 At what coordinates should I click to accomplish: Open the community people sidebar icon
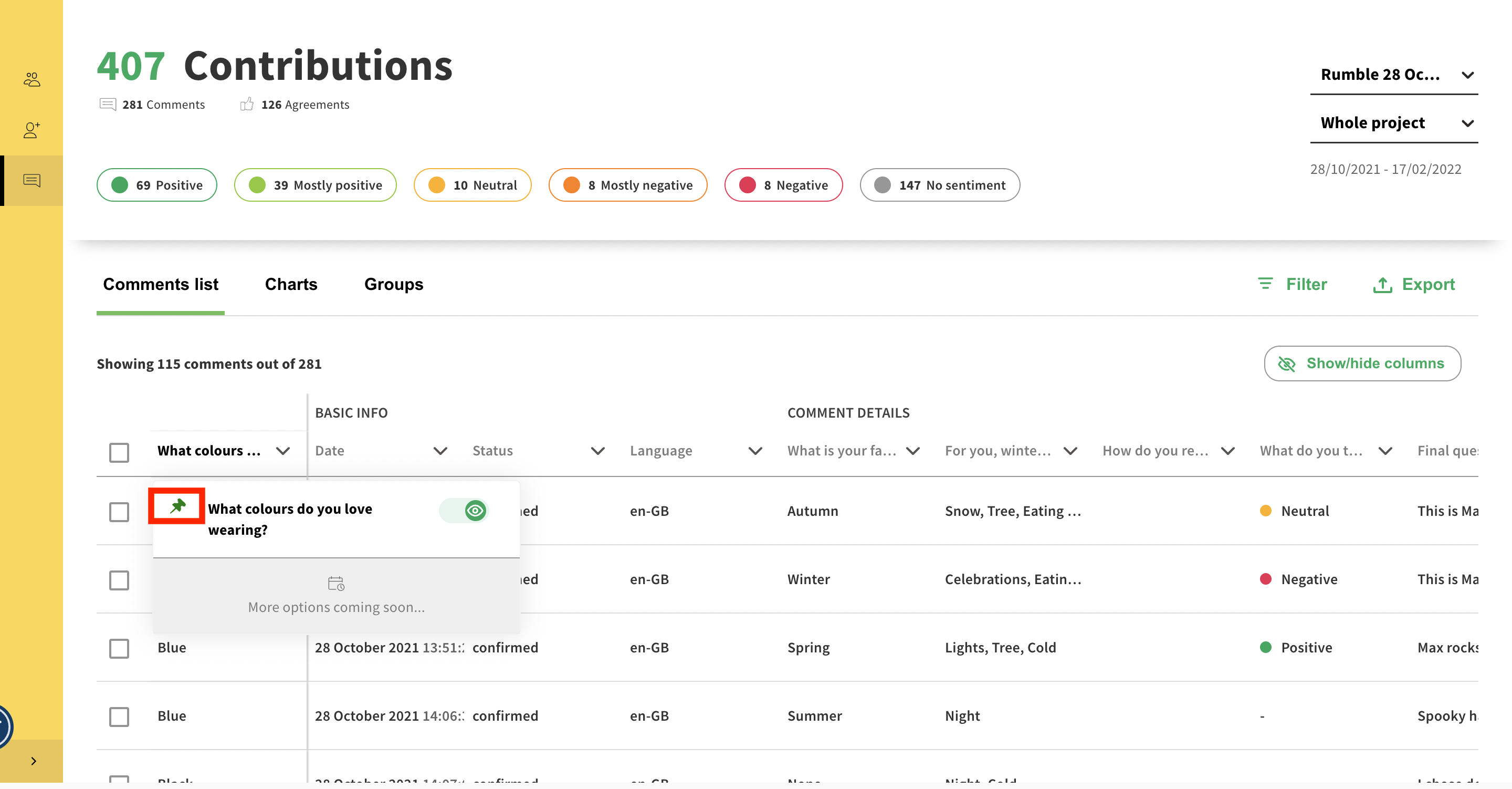tap(31, 79)
